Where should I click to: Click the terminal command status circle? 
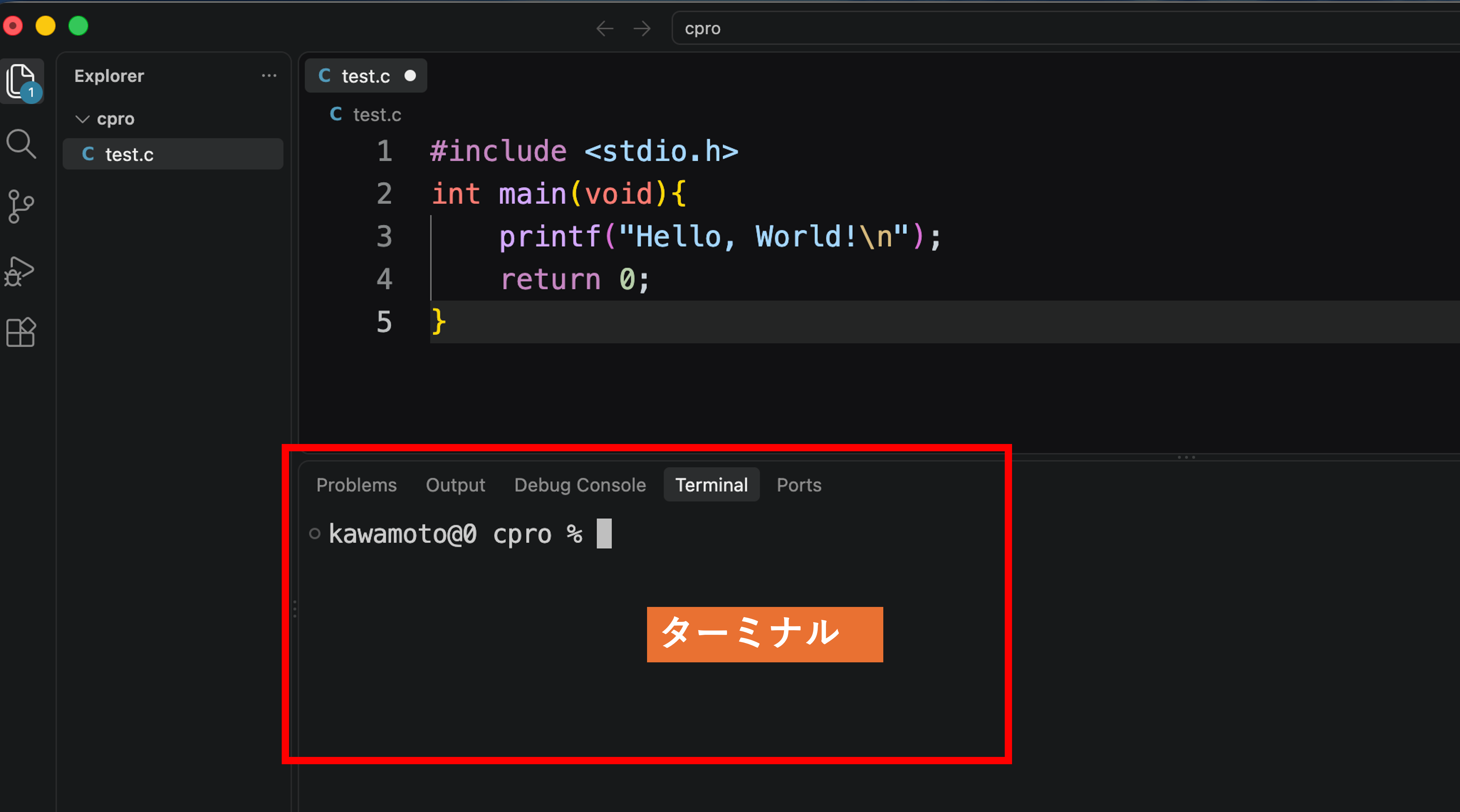pos(315,534)
